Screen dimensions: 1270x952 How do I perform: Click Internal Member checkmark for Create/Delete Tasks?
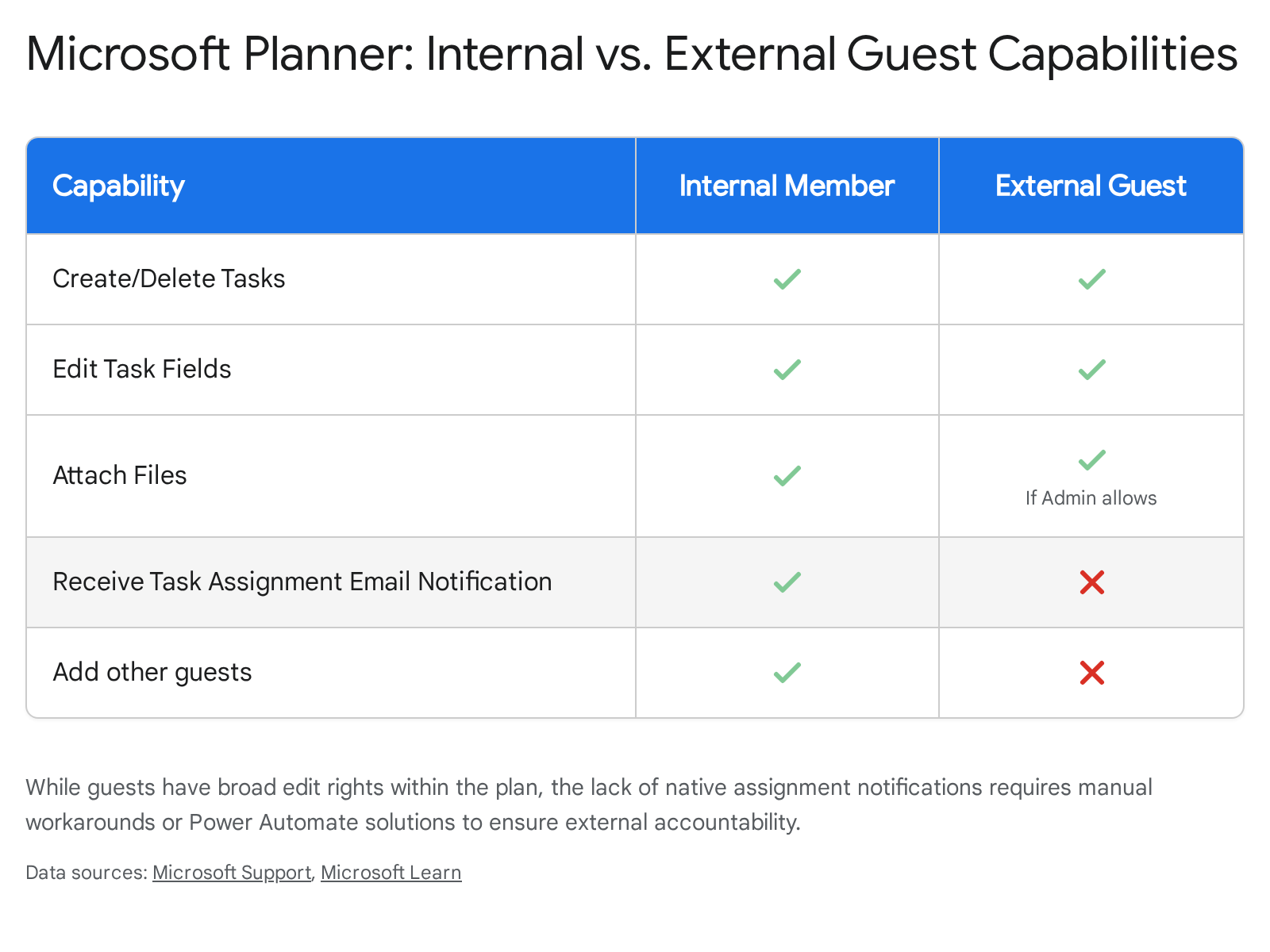click(x=787, y=279)
